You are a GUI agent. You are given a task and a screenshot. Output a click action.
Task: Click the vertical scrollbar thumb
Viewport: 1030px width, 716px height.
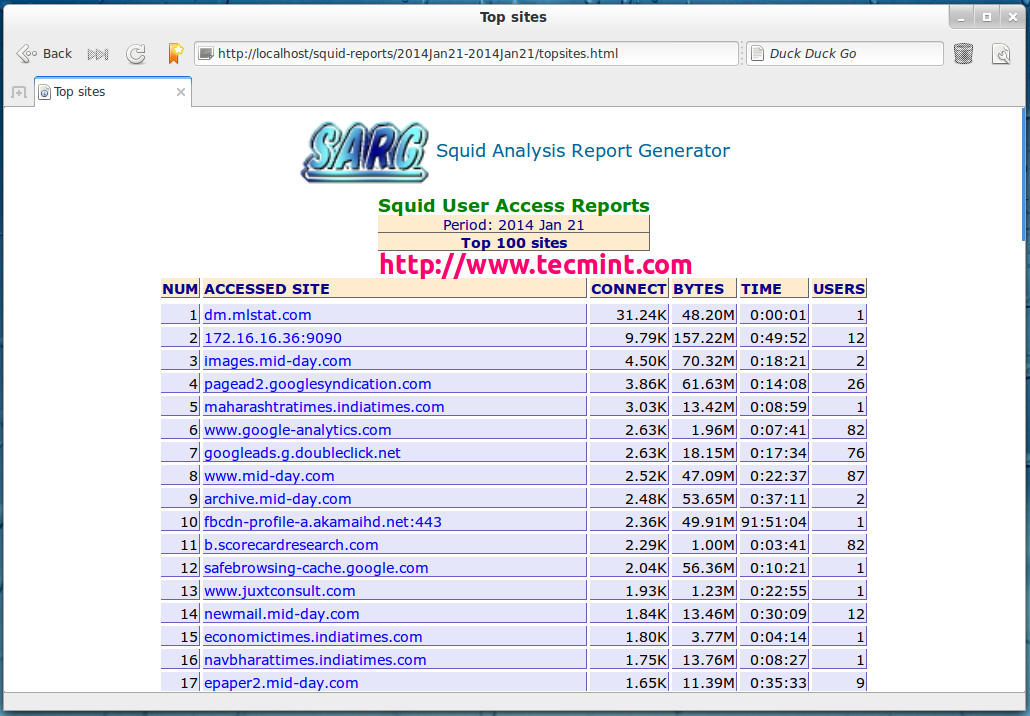pos(1024,174)
